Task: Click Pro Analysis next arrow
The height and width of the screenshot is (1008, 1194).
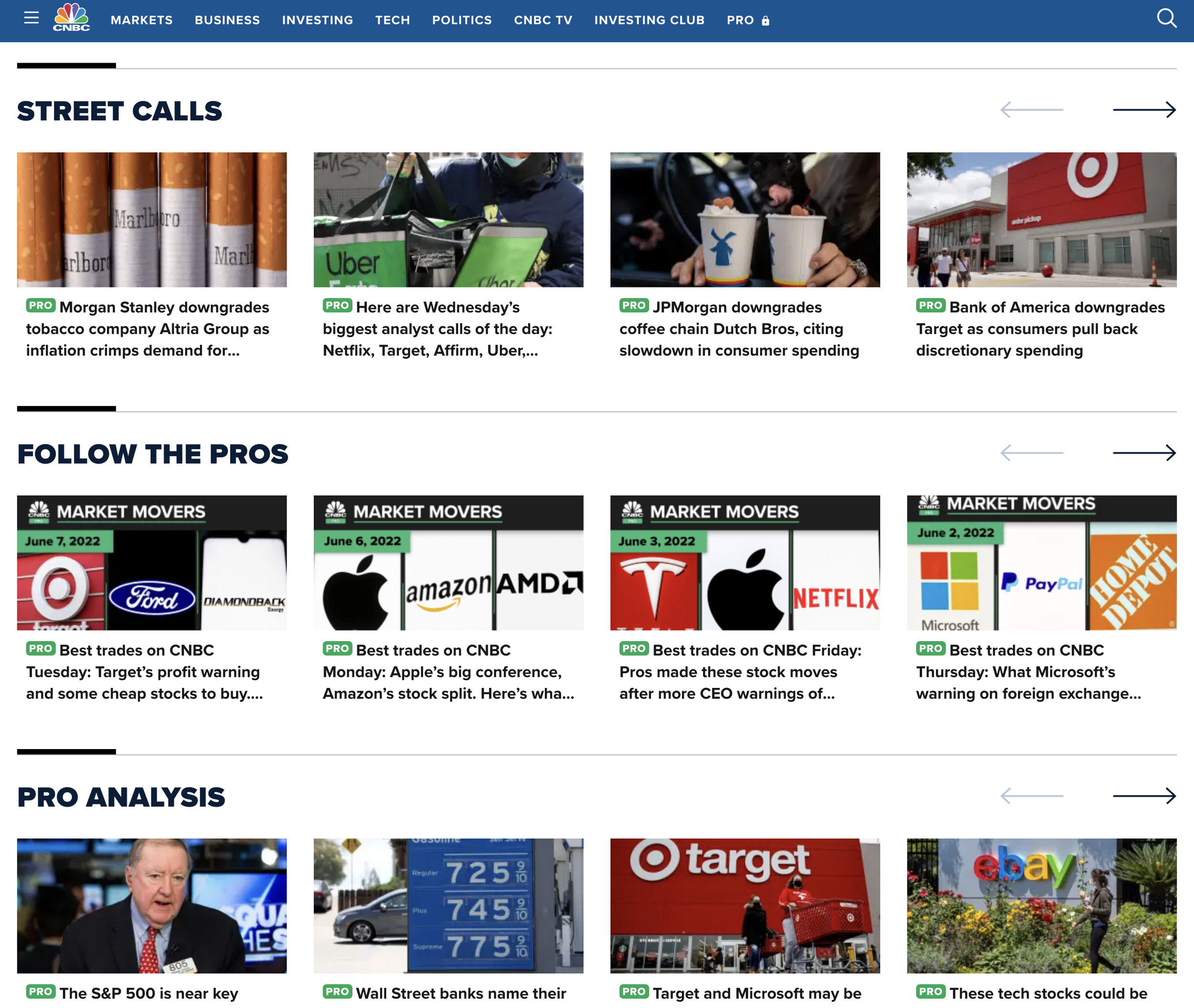Action: click(1144, 796)
